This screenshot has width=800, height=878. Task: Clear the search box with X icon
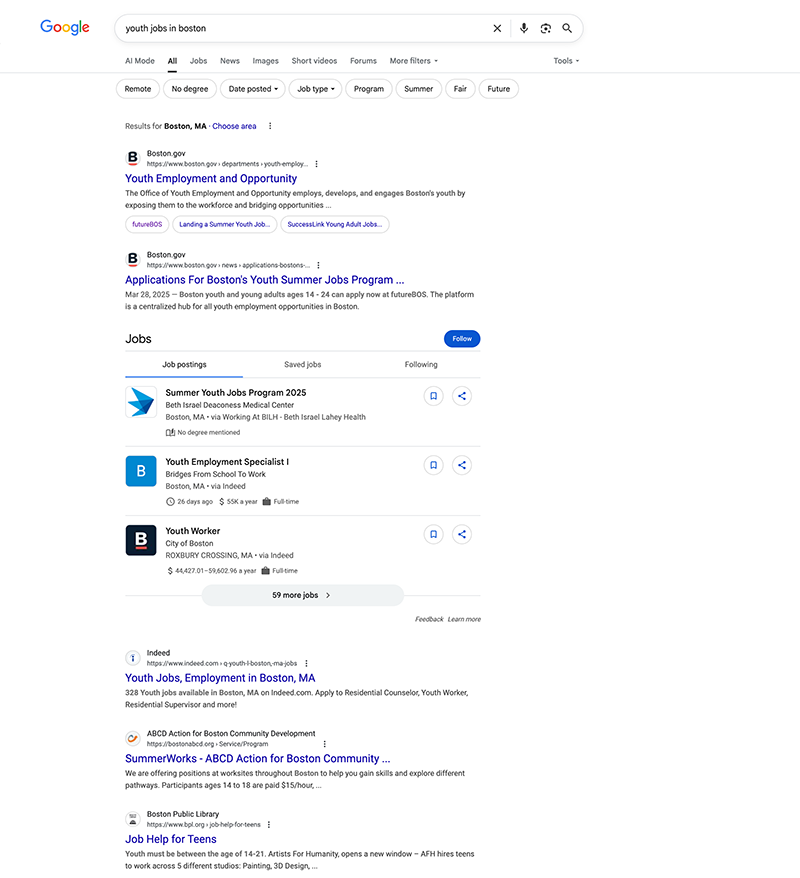[x=497, y=29]
